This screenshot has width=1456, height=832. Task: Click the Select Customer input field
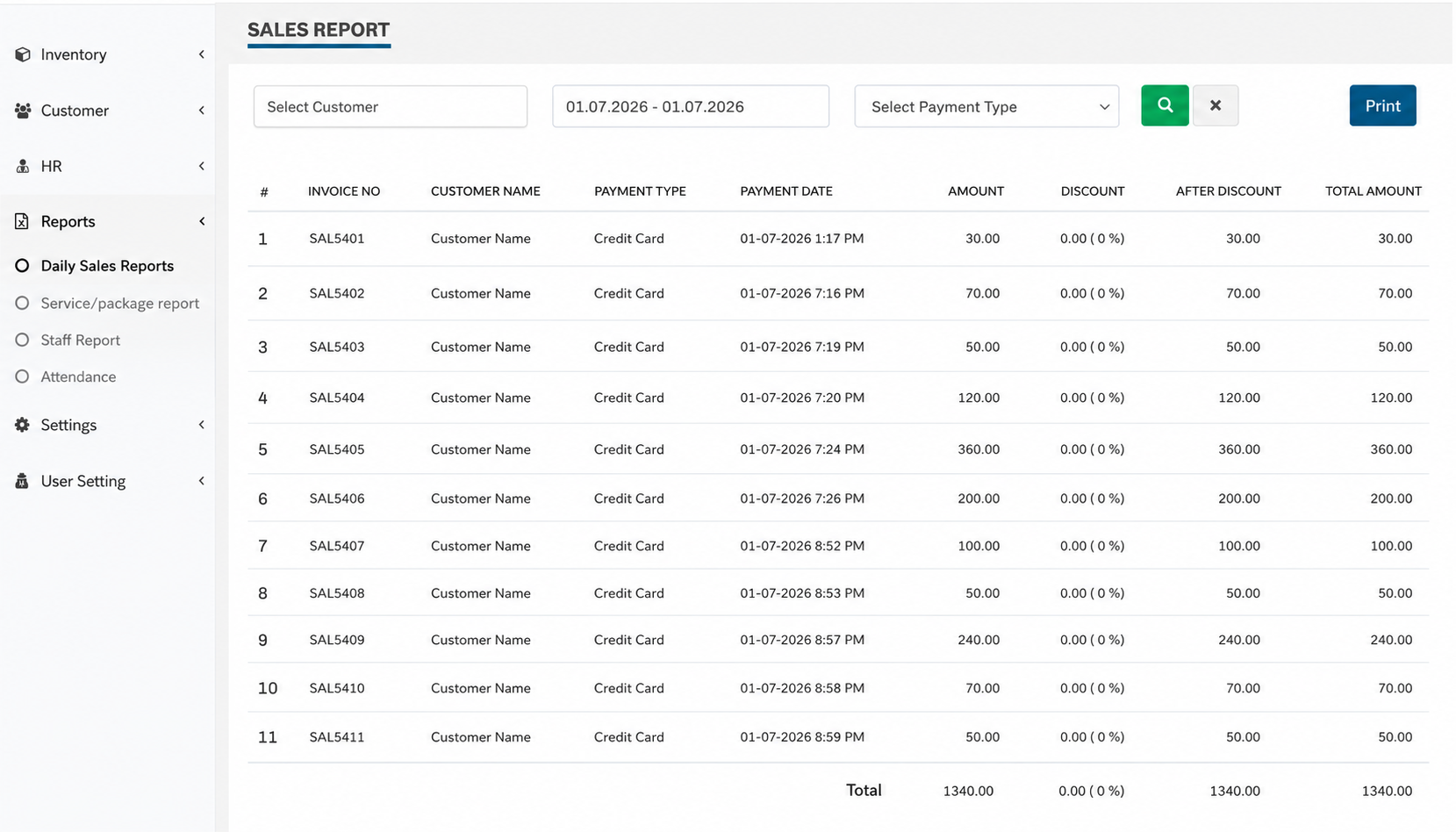tap(391, 106)
